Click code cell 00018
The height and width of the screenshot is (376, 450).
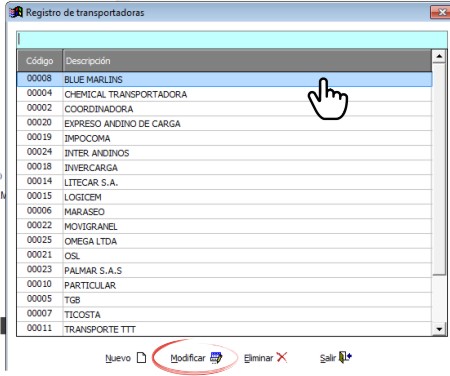coord(39,166)
